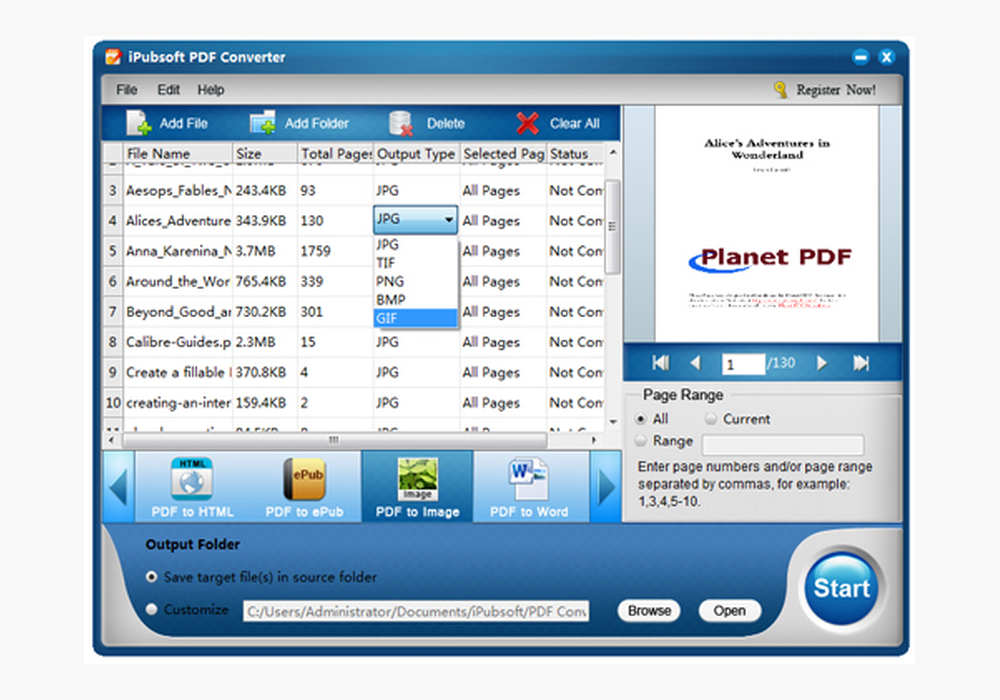Choose TIF from output type list
The image size is (1000, 700).
[415, 263]
